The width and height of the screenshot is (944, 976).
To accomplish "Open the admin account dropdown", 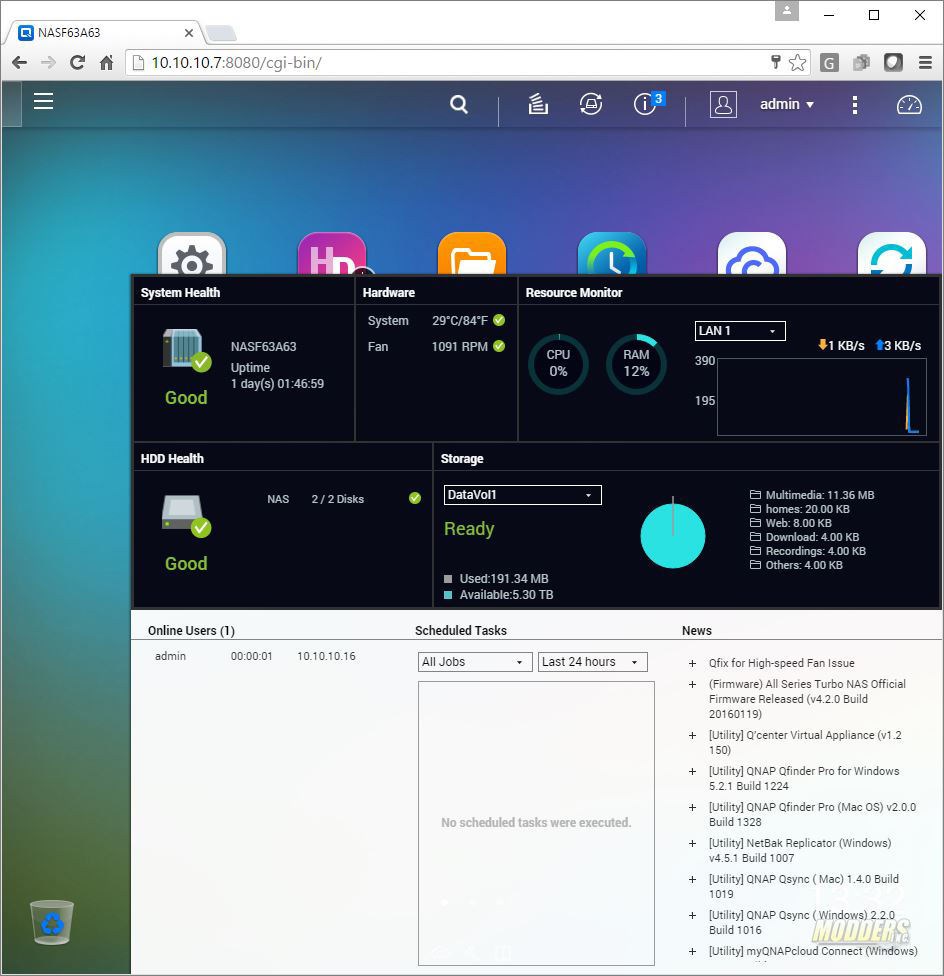I will (x=787, y=104).
